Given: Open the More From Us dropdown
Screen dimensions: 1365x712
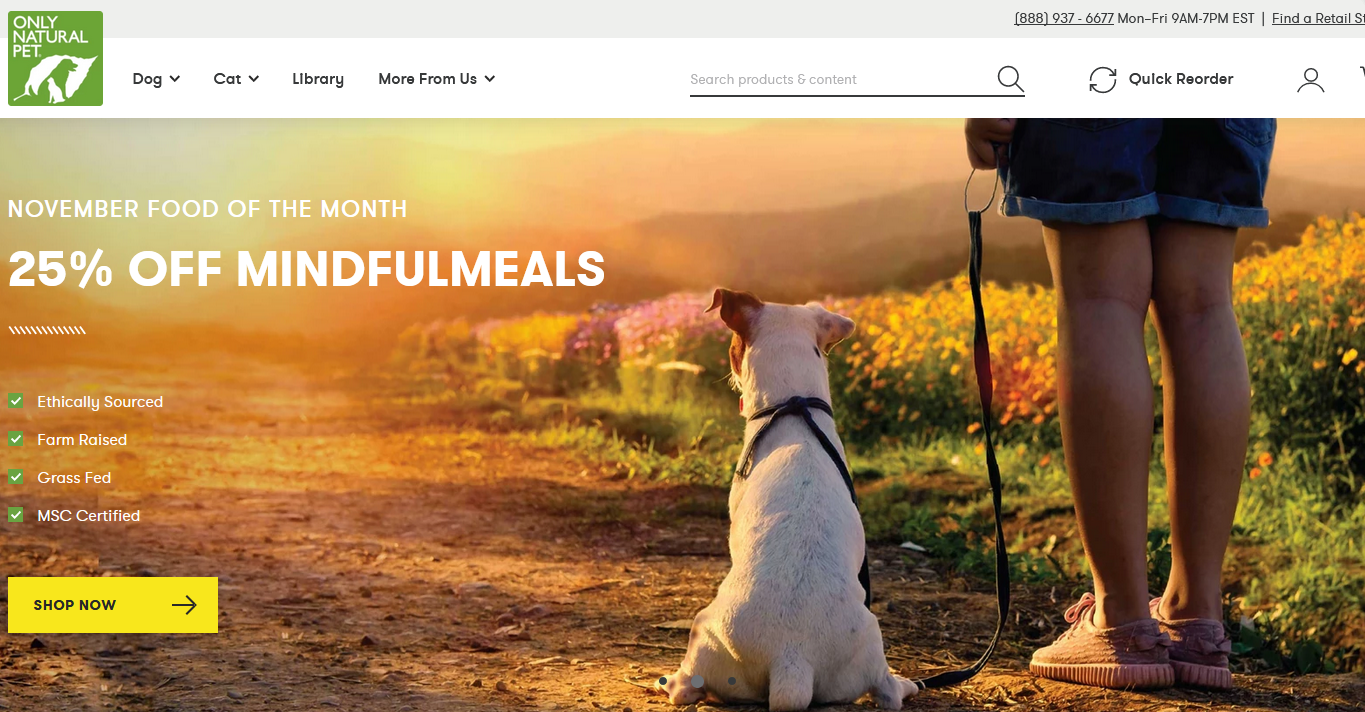Looking at the screenshot, I should click(x=437, y=79).
